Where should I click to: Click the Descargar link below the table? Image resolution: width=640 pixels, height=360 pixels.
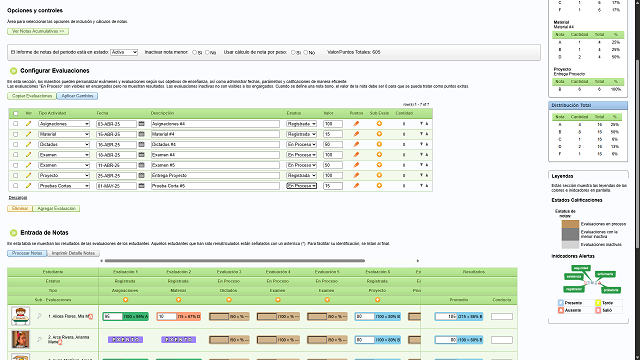pyautogui.click(x=18, y=198)
